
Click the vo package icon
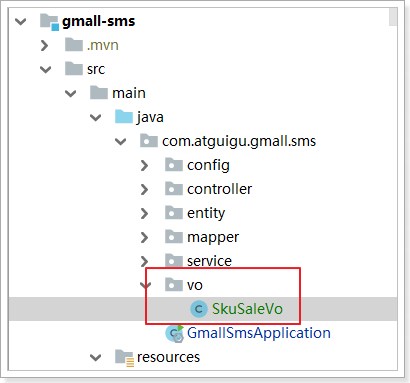174,285
